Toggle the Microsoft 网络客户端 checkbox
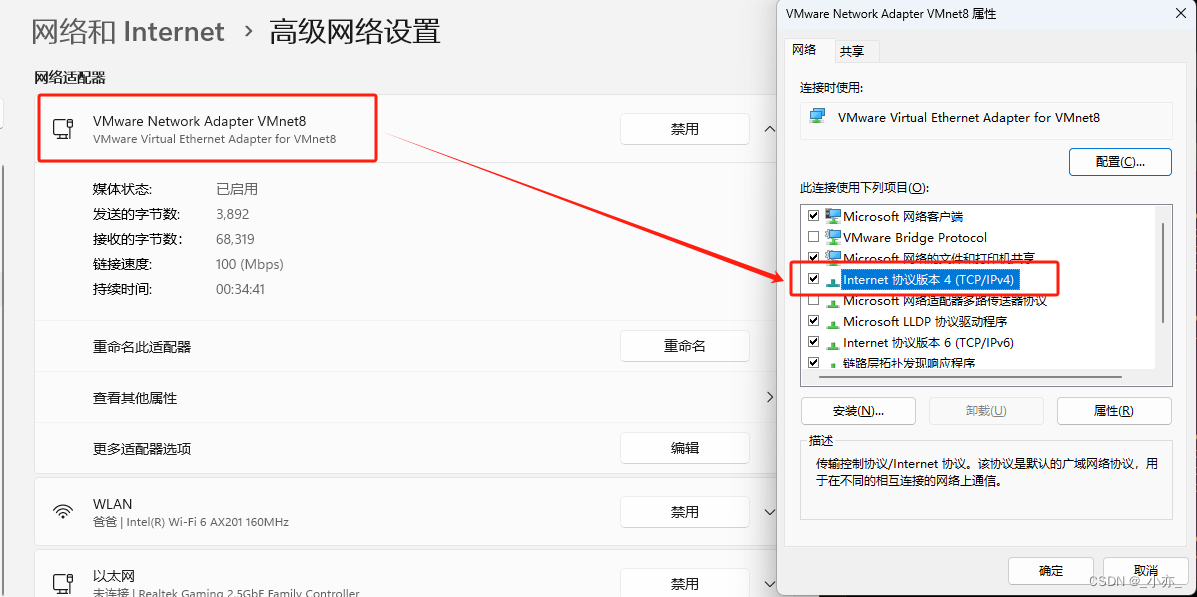This screenshot has height=597, width=1197. pos(813,216)
